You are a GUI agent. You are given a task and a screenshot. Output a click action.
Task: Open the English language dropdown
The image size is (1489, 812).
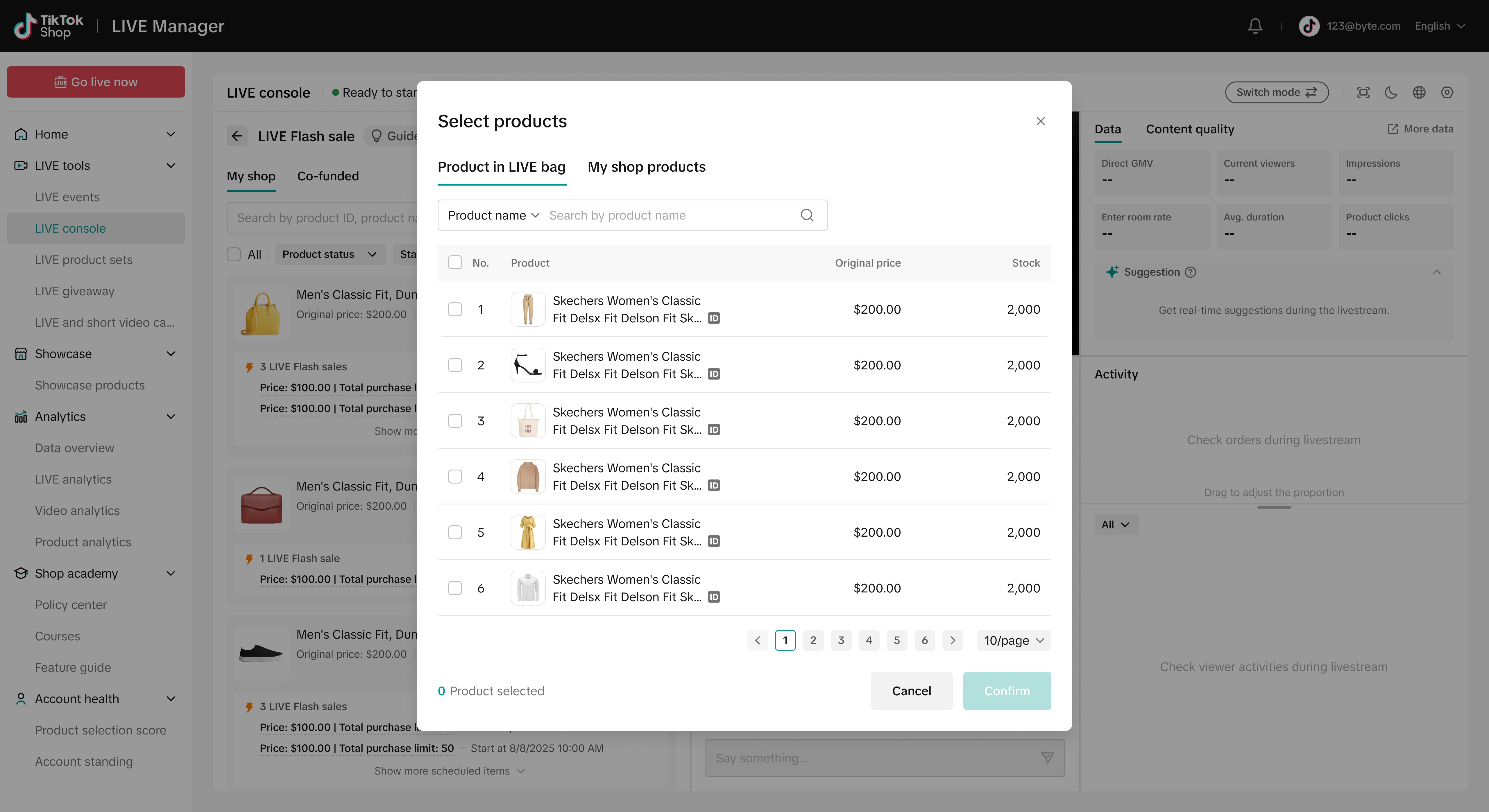pyautogui.click(x=1439, y=26)
